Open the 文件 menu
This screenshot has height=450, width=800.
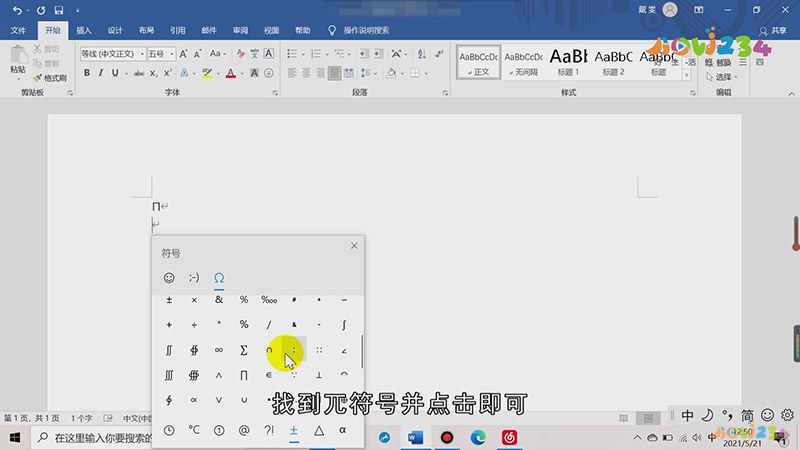point(18,30)
